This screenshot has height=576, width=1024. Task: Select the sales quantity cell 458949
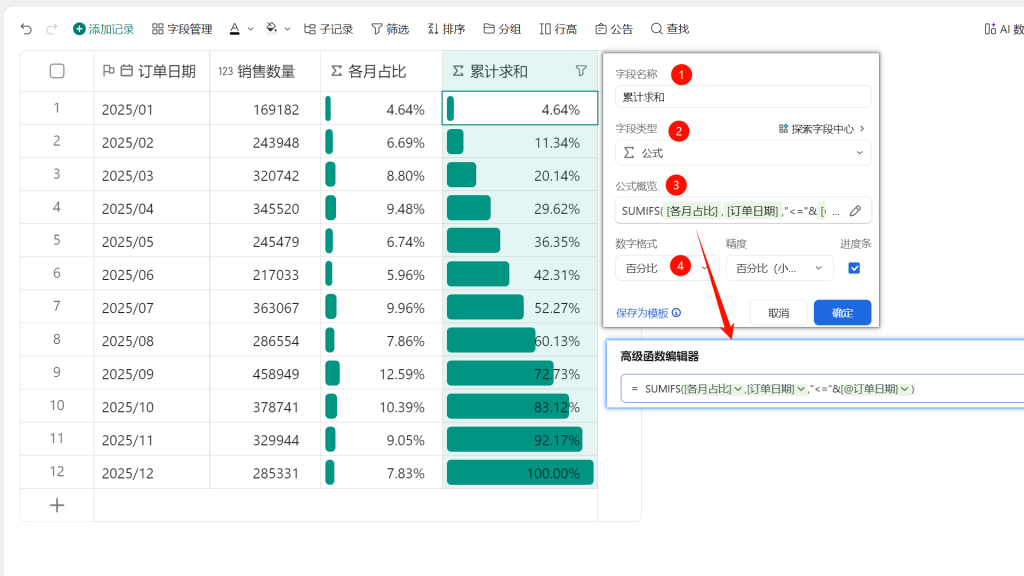coord(265,374)
